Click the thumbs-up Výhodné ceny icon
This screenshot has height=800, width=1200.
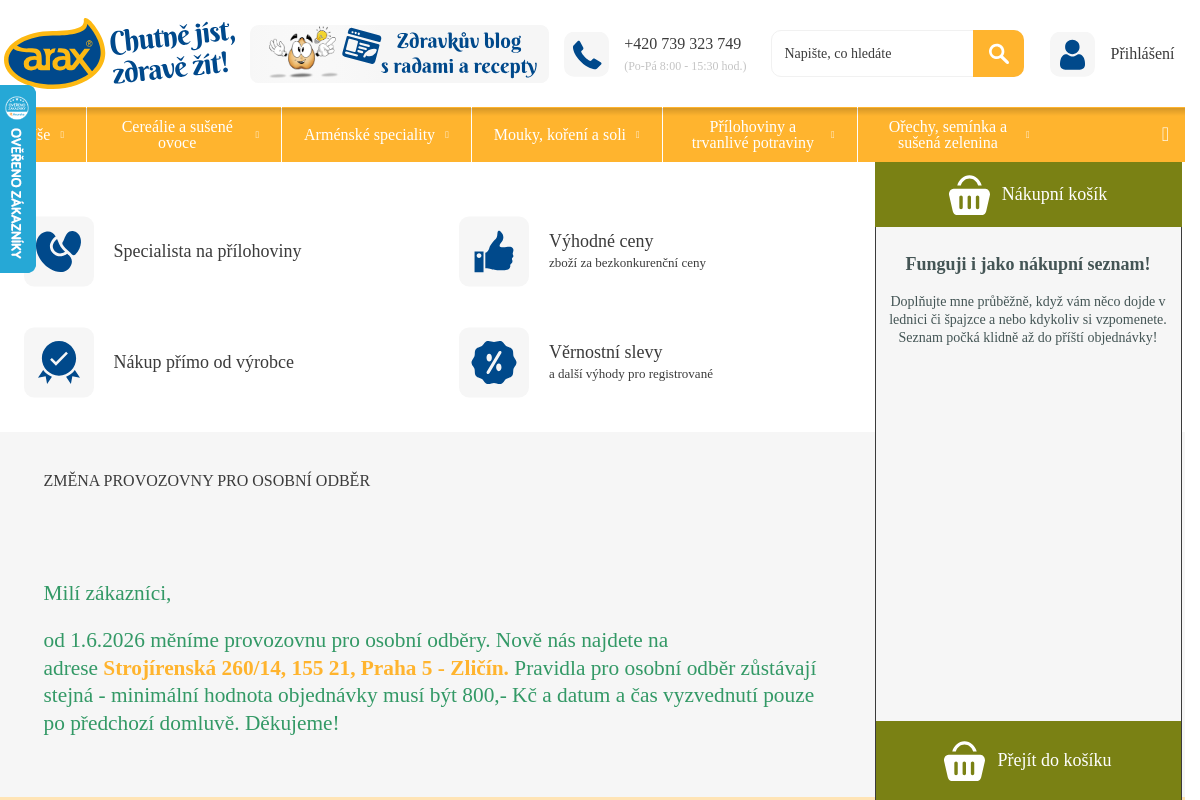pyautogui.click(x=494, y=252)
